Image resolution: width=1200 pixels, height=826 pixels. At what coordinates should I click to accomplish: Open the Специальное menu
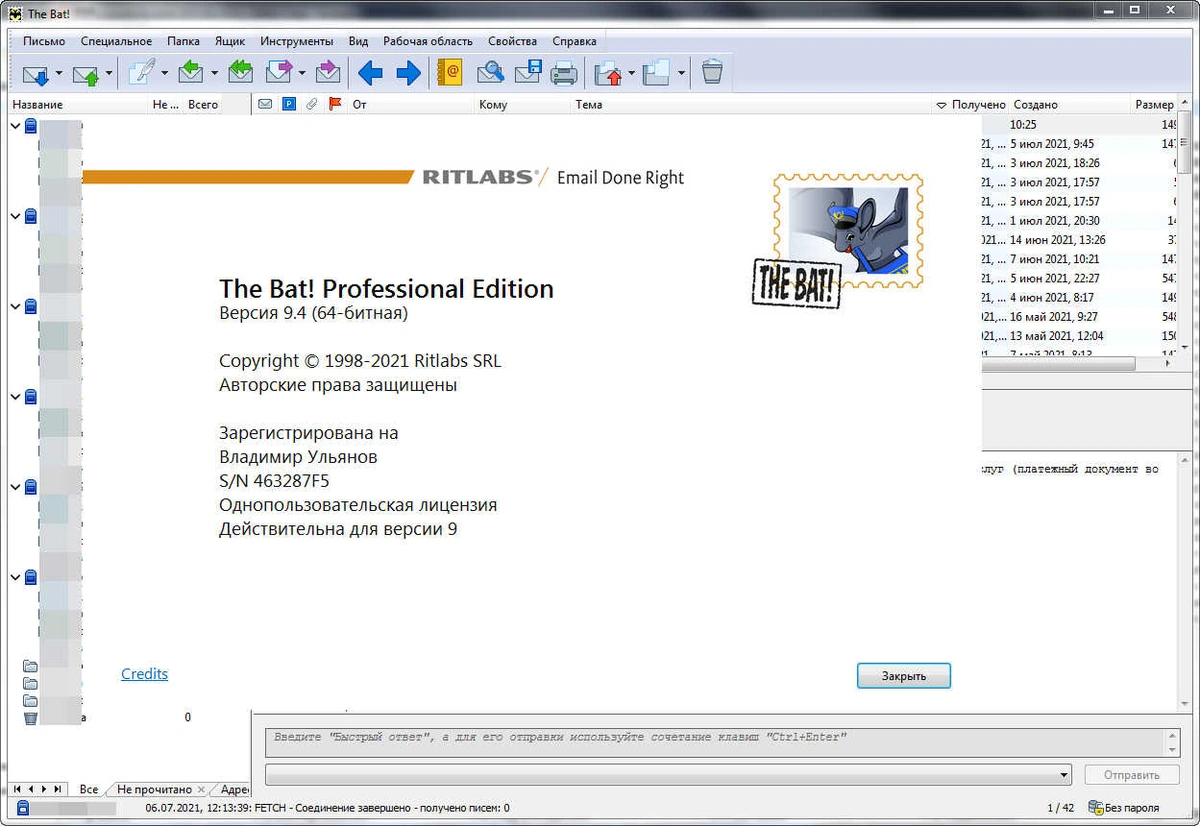tap(116, 41)
